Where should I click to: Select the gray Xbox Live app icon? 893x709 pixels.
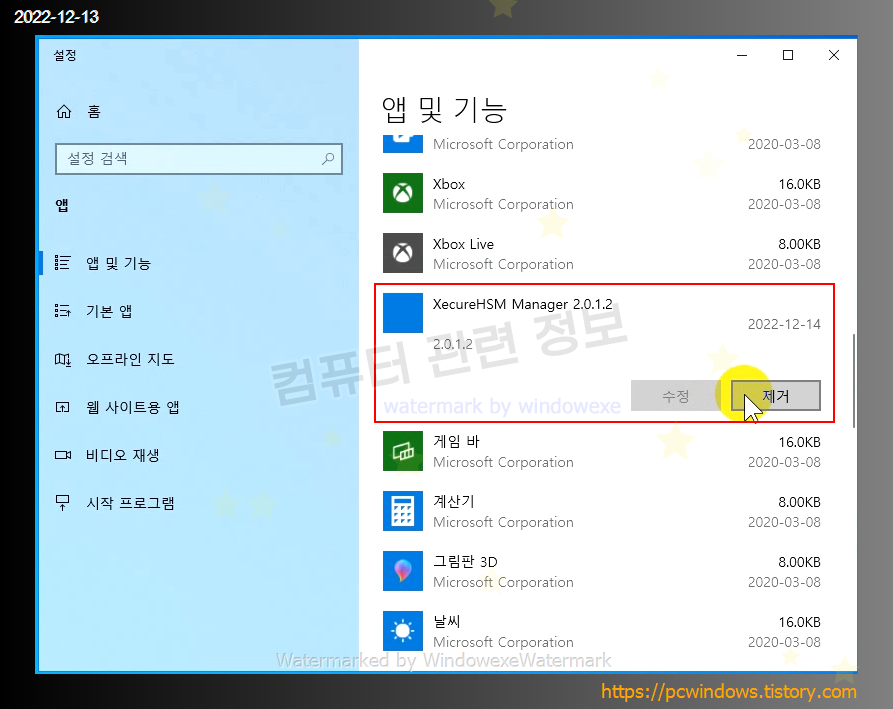point(403,253)
